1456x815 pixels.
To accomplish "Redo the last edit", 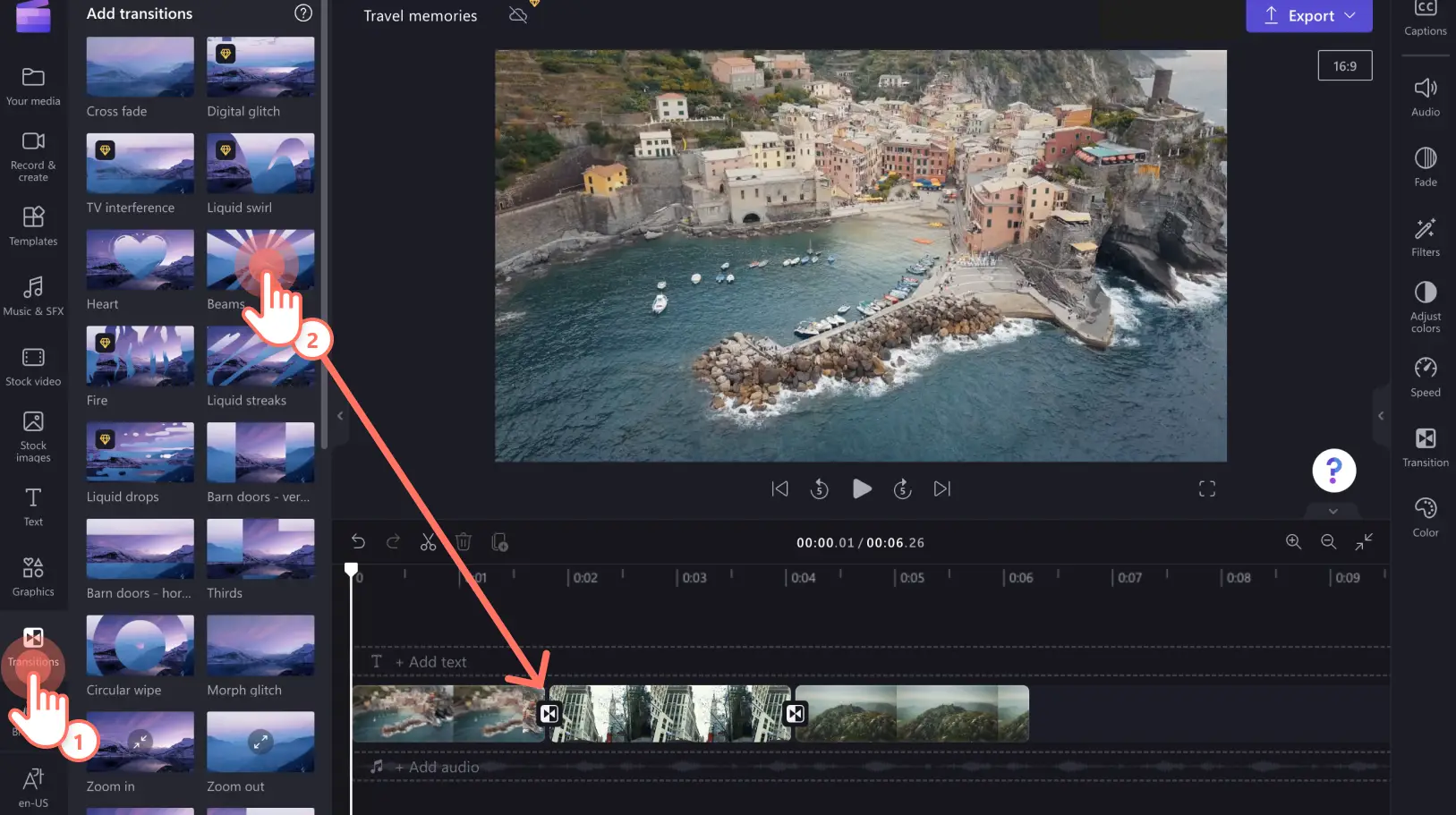I will [393, 541].
